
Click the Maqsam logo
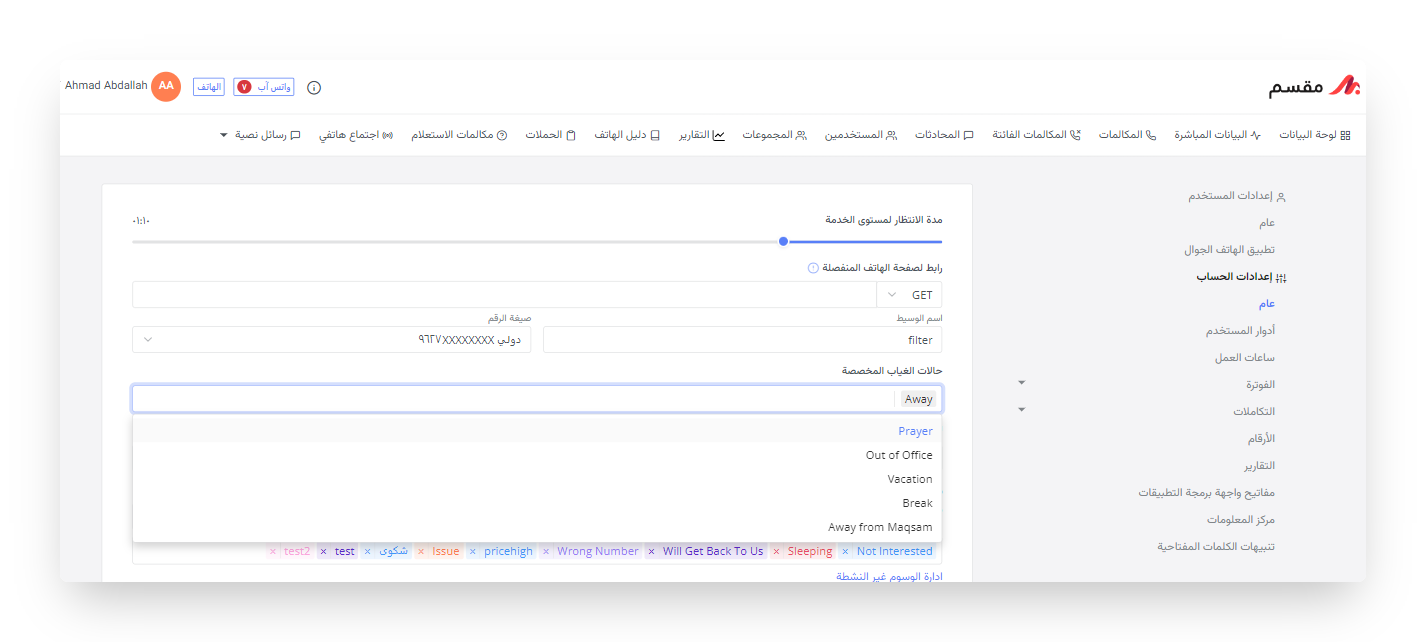[1314, 87]
